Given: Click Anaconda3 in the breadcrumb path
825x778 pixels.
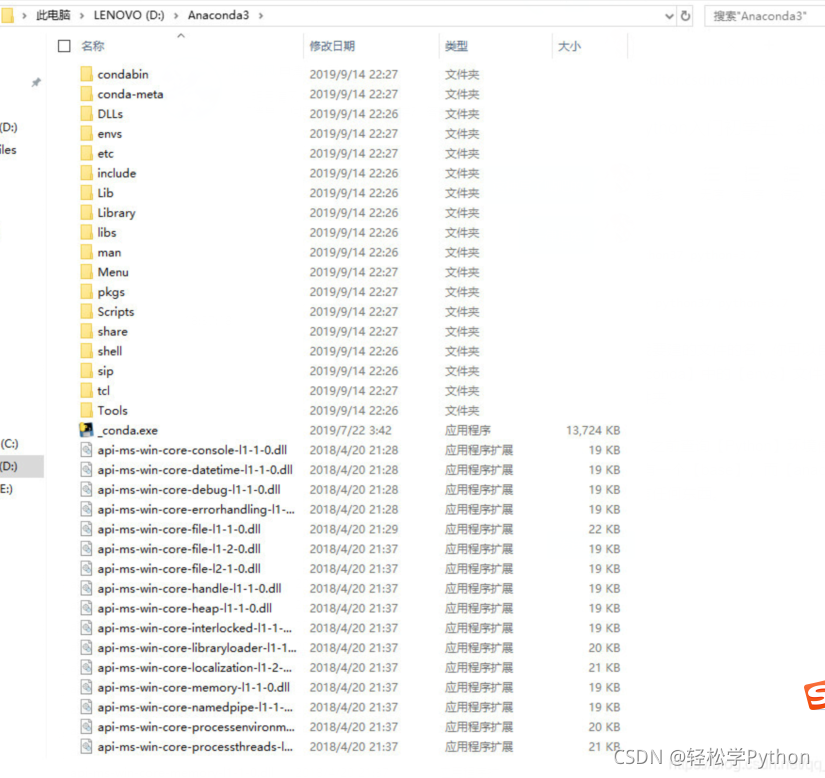Looking at the screenshot, I should pyautogui.click(x=218, y=15).
